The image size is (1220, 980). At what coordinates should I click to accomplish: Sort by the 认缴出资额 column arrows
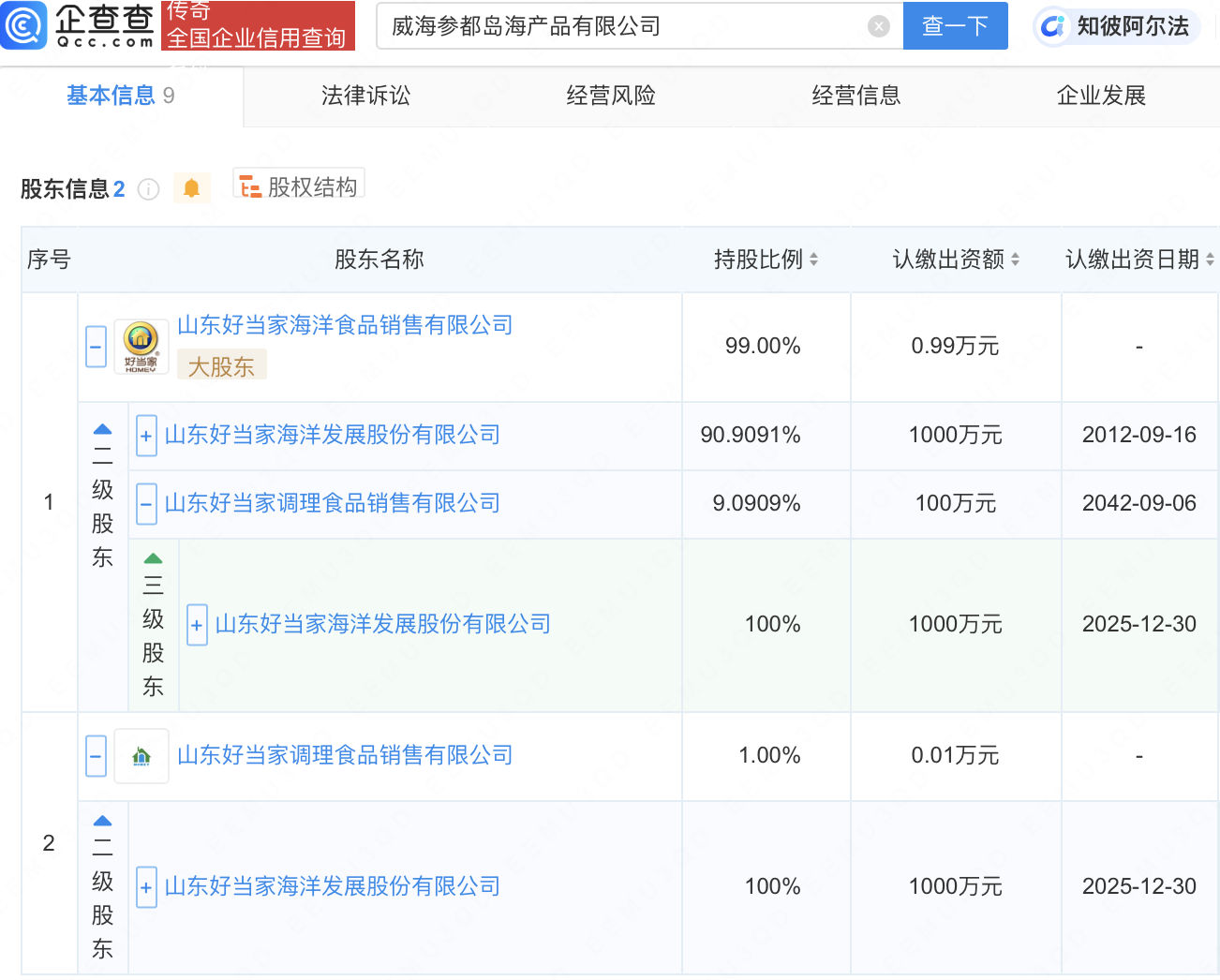coord(1015,260)
